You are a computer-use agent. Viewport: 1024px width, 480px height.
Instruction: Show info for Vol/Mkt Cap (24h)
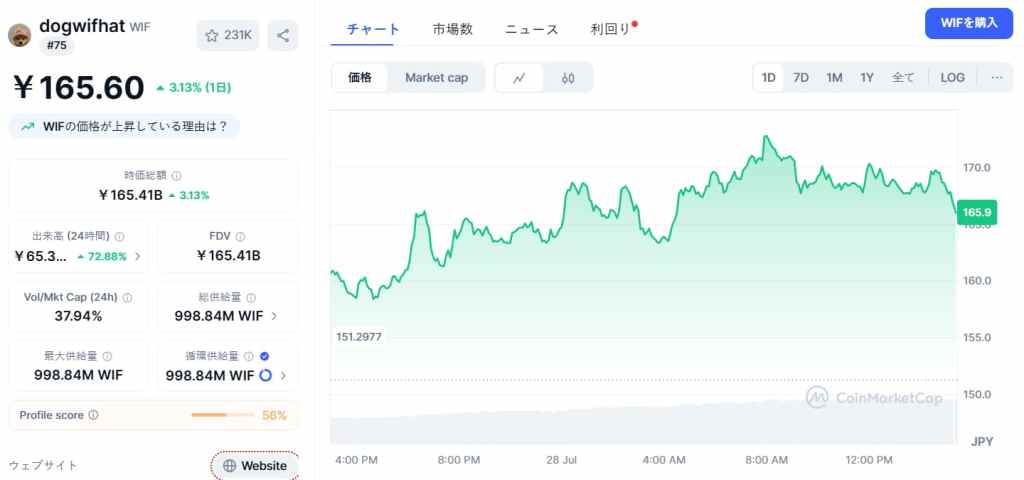(127, 297)
